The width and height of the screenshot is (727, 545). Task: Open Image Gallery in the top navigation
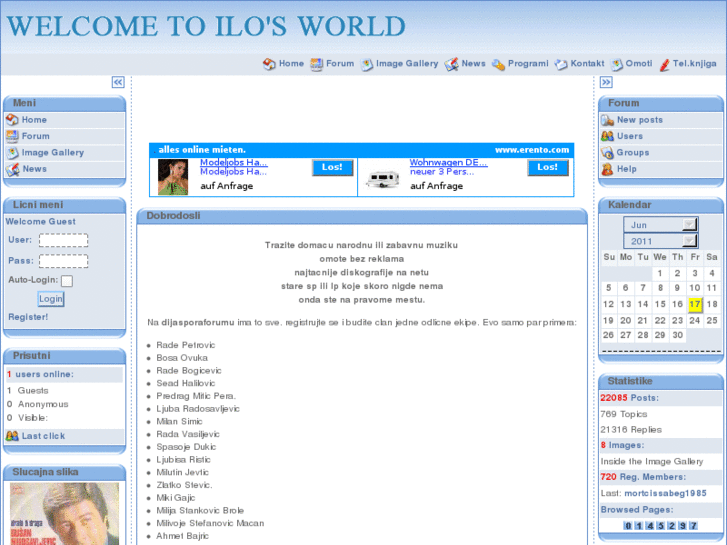pos(407,64)
